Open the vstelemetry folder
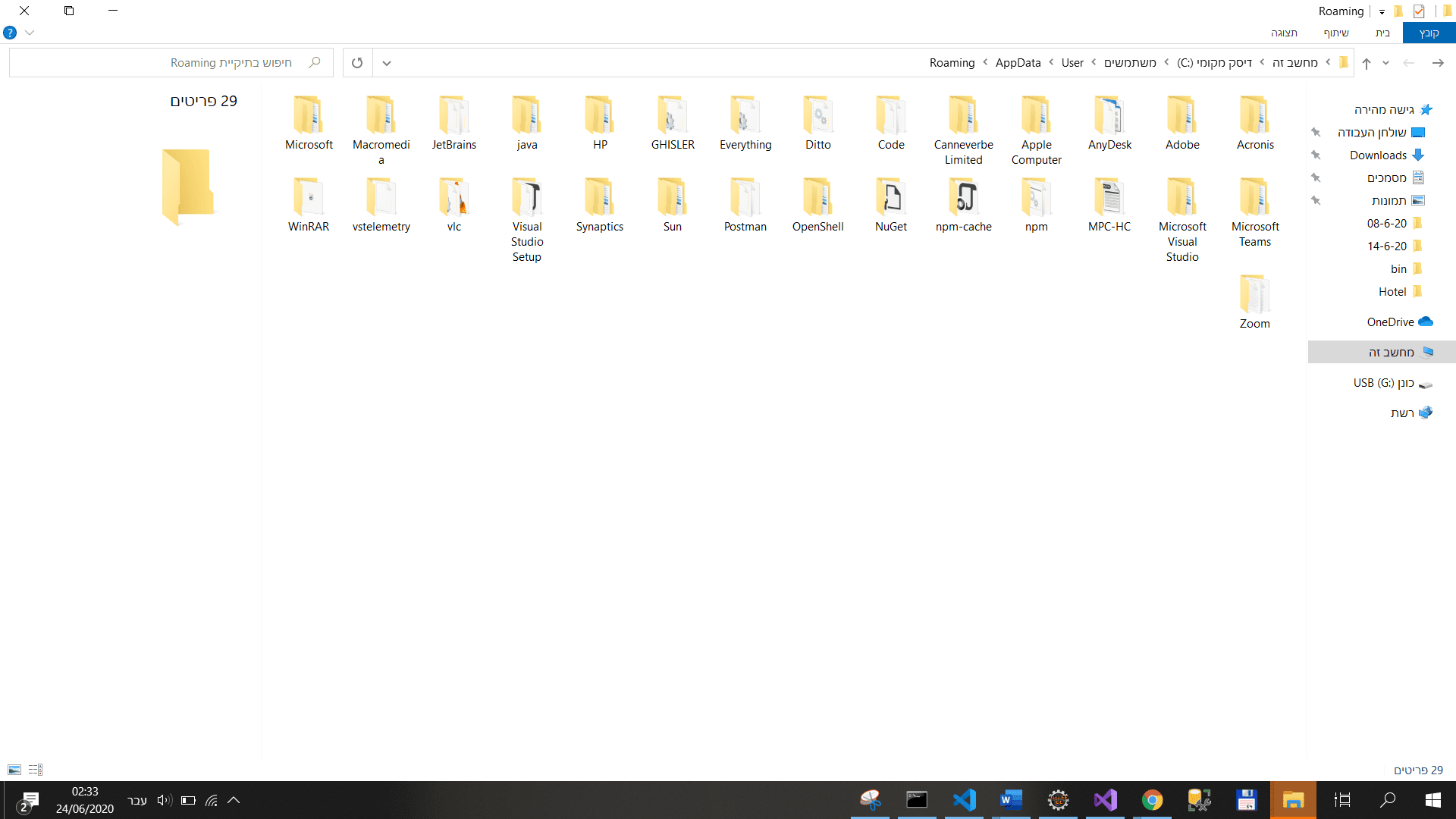Viewport: 1456px width, 819px height. pyautogui.click(x=381, y=206)
